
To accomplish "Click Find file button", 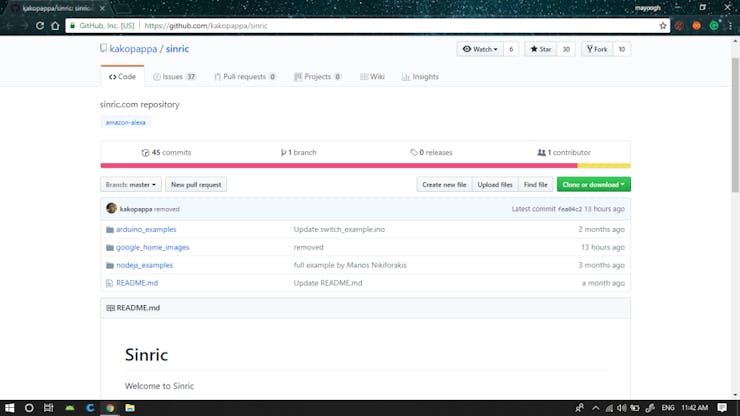I will click(x=536, y=185).
